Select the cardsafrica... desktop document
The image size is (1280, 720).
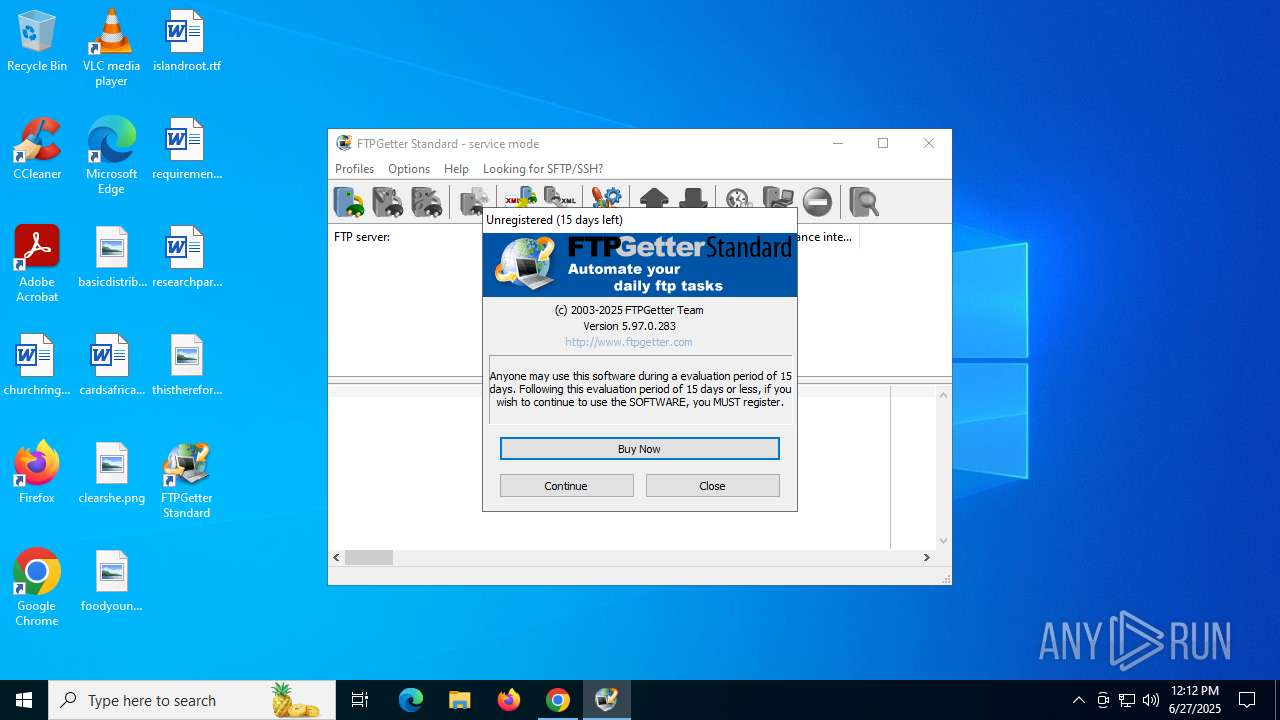pos(111,366)
